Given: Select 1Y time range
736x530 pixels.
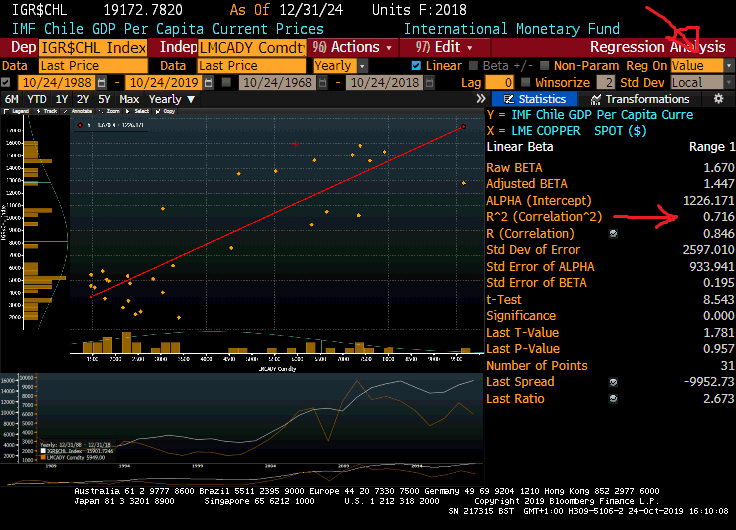Looking at the screenshot, I should point(61,100).
